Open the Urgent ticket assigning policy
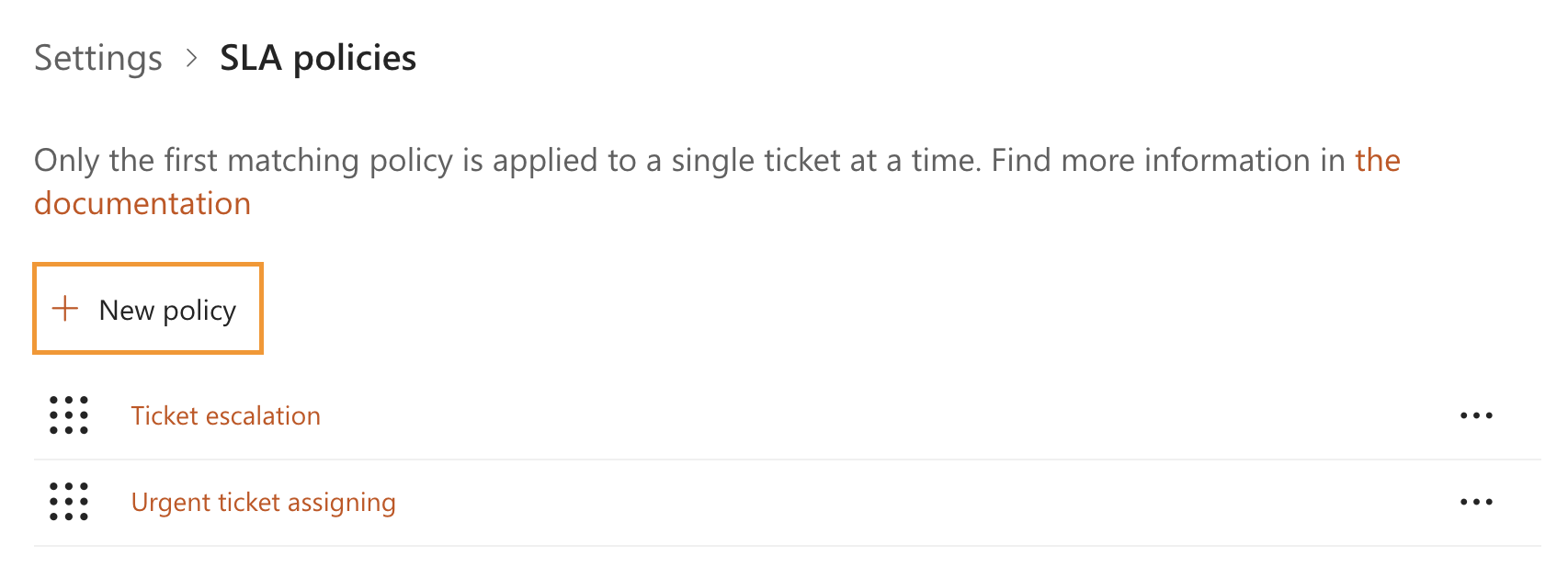Screen dimensions: 1568x579 (x=263, y=502)
